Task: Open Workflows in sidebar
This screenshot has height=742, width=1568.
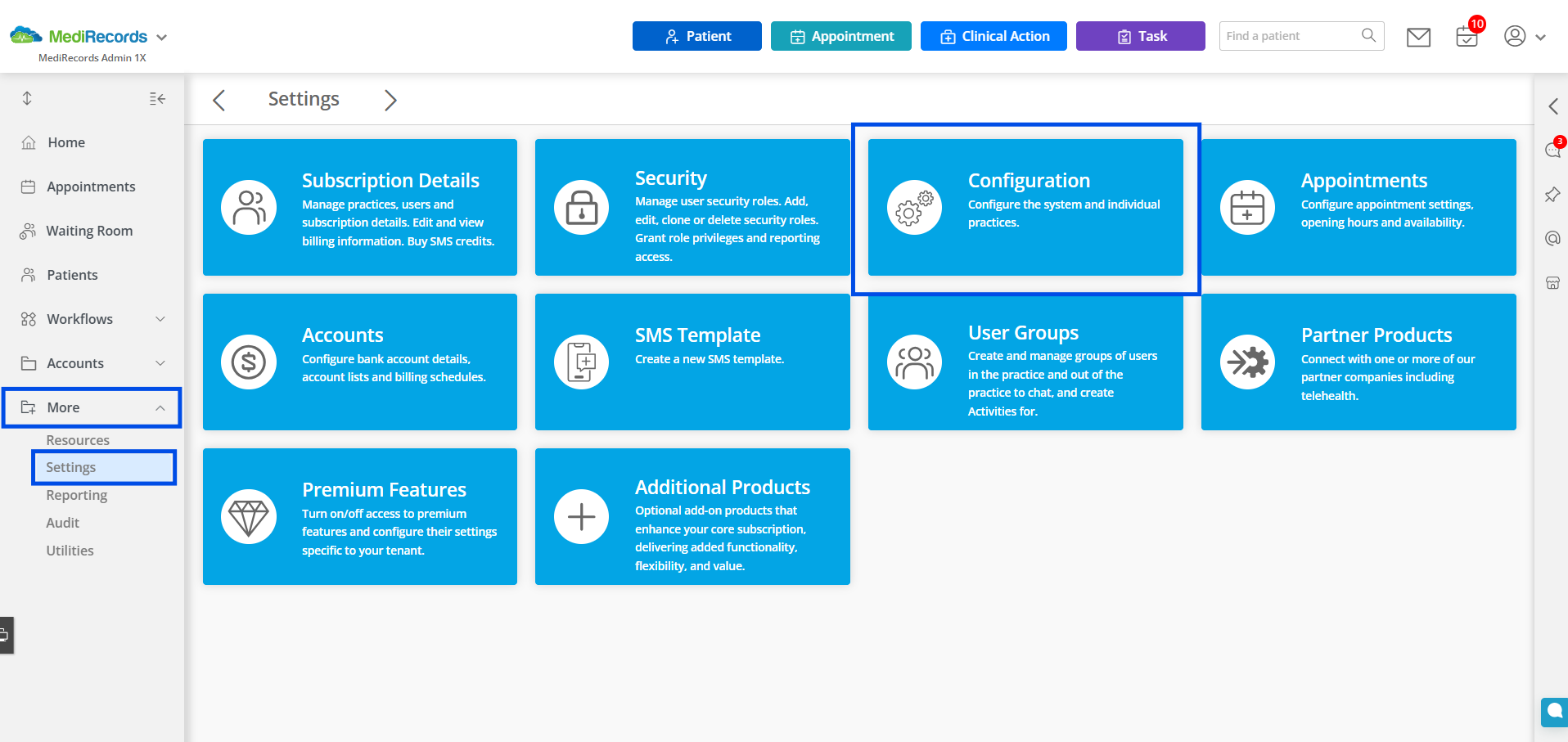Action: [x=80, y=319]
